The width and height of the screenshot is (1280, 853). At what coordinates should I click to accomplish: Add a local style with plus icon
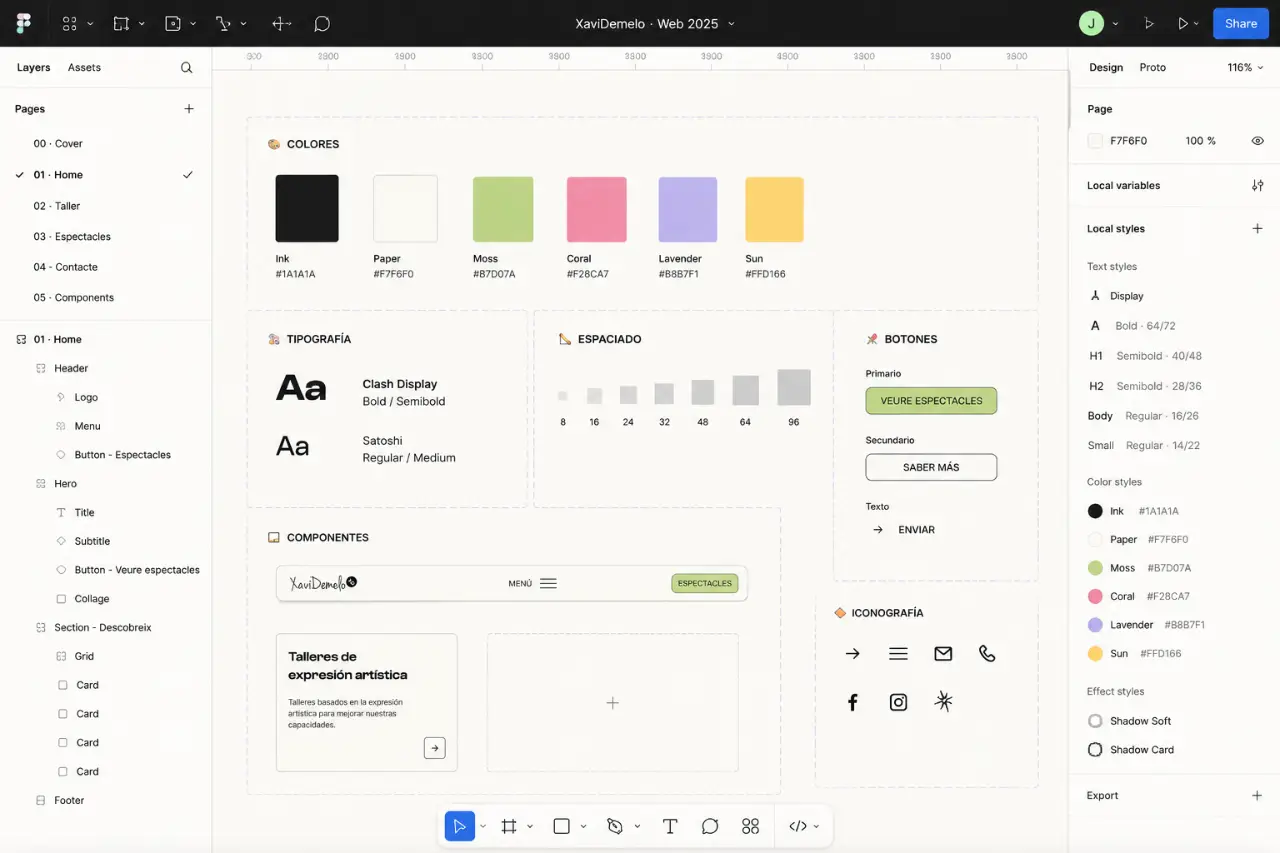point(1258,229)
